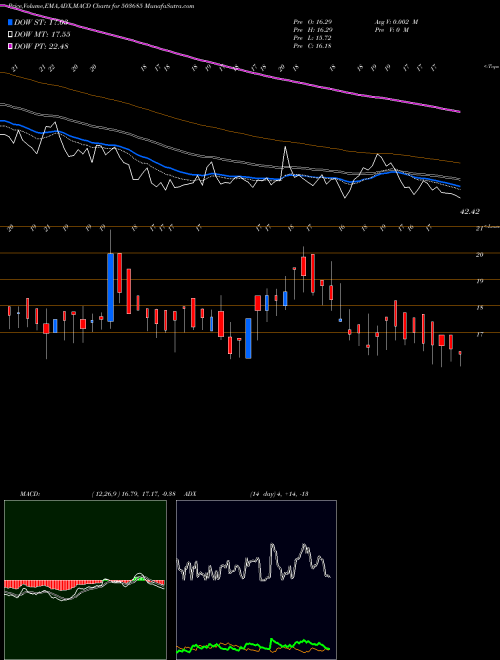
Task: Click the Pre L: 15.72 value
Action: point(313,38)
